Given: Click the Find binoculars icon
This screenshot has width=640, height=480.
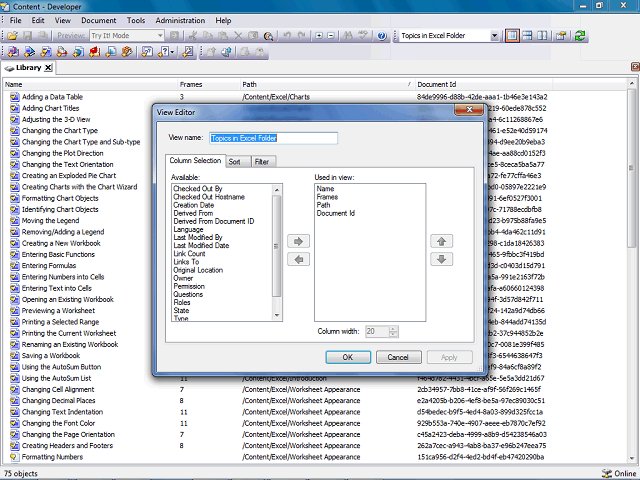Looking at the screenshot, I should click(x=348, y=36).
